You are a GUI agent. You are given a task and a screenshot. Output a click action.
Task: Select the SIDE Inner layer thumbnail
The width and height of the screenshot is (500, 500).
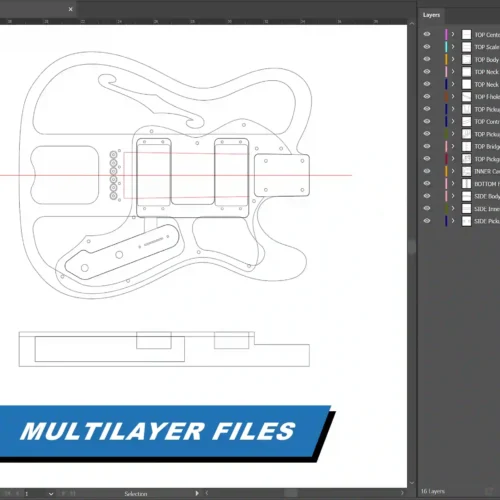pos(466,208)
